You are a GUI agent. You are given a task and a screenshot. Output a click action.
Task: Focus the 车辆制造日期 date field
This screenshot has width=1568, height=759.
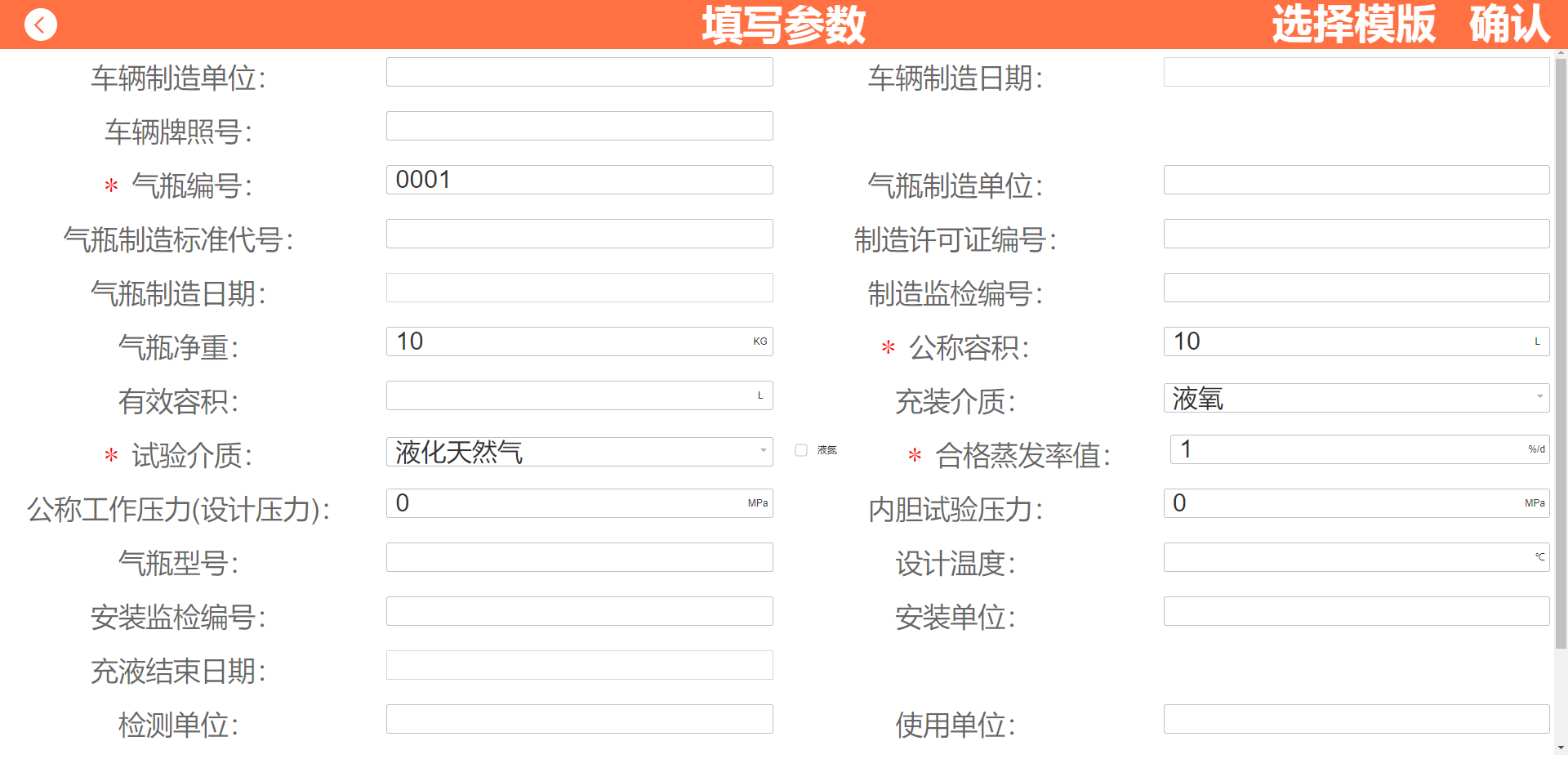1356,72
